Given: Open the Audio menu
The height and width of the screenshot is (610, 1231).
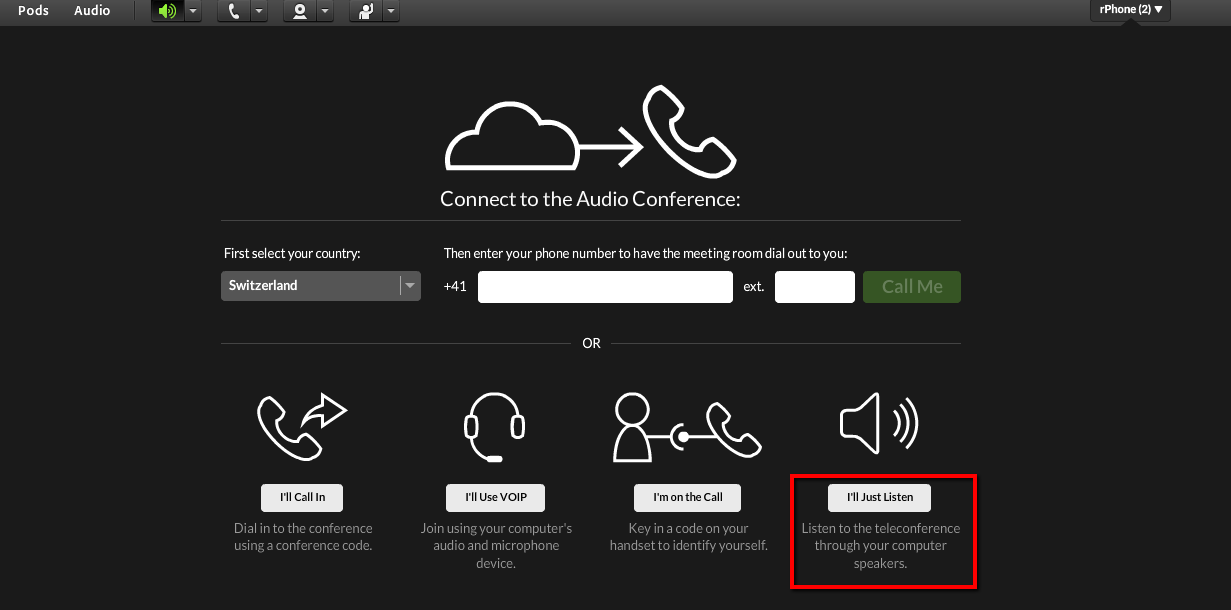Looking at the screenshot, I should point(92,11).
